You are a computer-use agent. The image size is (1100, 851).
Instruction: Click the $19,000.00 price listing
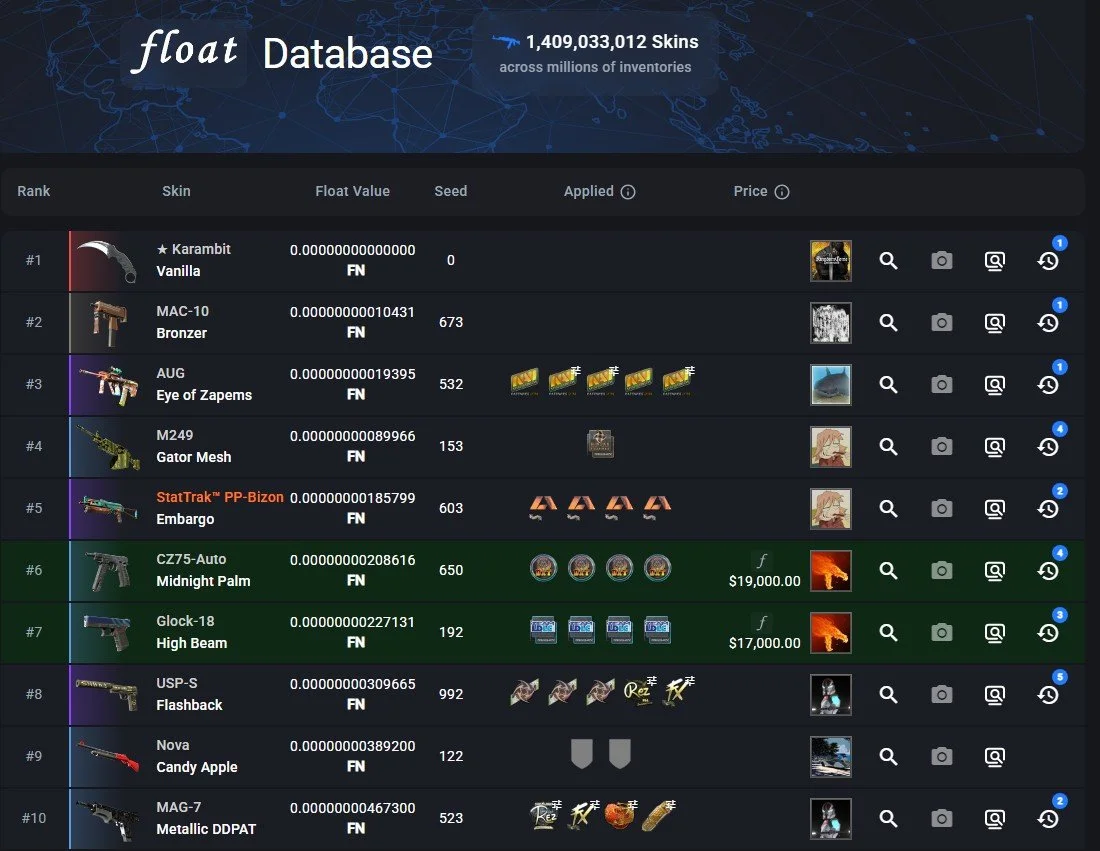pos(764,581)
